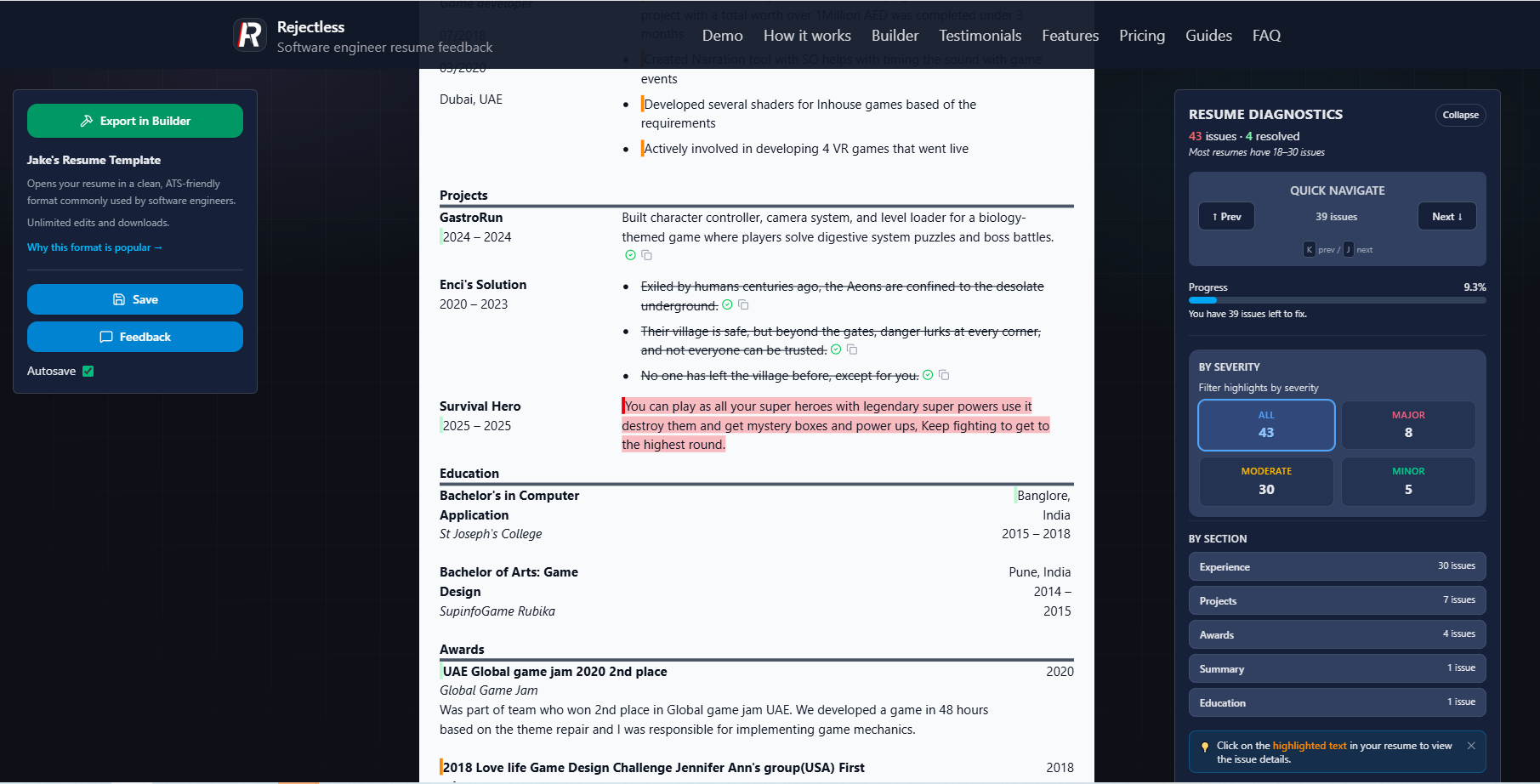Click resolved checkmark icon under GastroRun description
The image size is (1540, 784).
pos(630,255)
